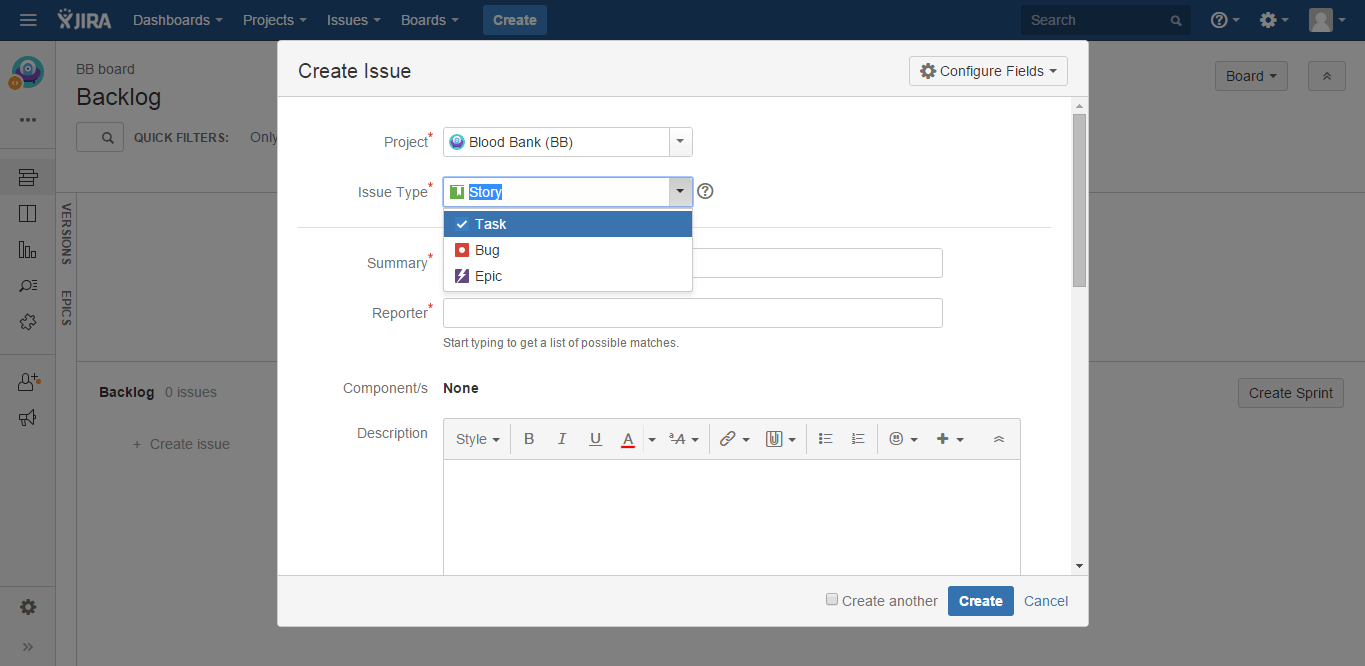Select the Backlog icon in sidebar
Viewport: 1365px width, 666px height.
point(28,178)
